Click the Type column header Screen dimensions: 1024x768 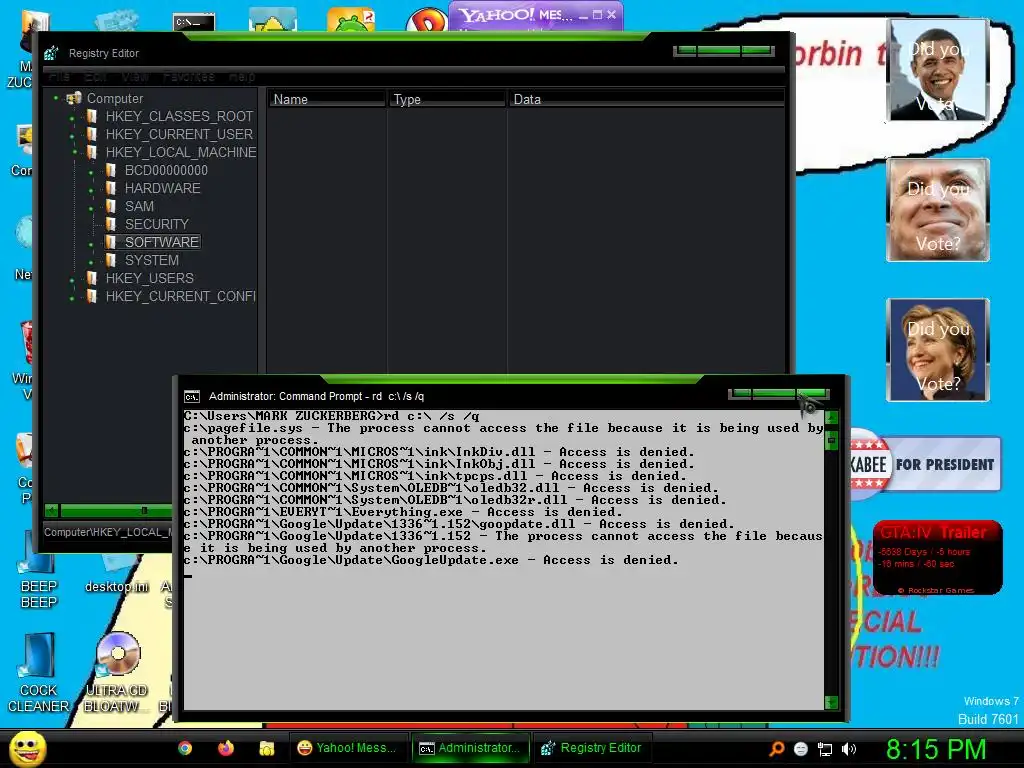[x=447, y=99]
